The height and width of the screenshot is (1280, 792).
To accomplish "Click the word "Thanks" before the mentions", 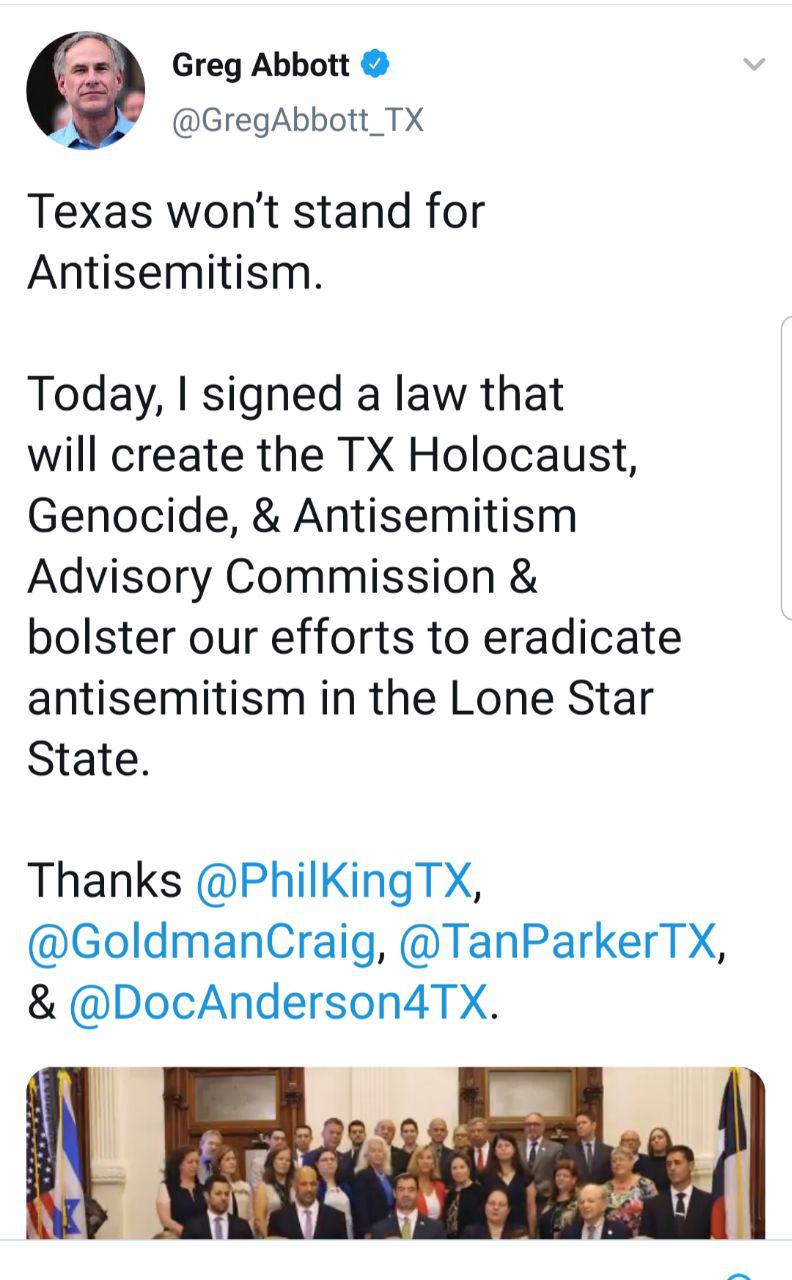I will [x=105, y=881].
